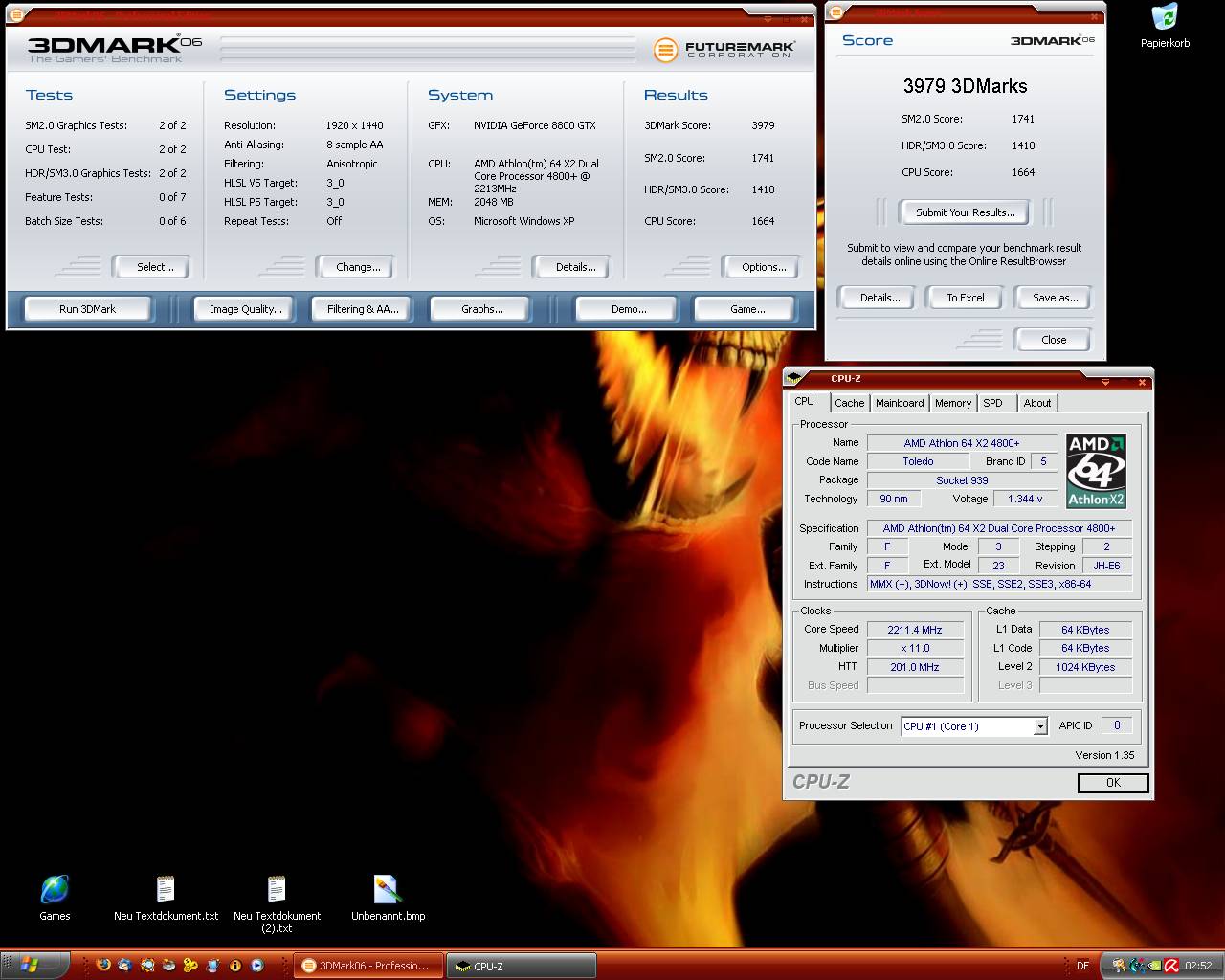Open the About tab in CPU-Z
Viewport: 1225px width, 980px height.
[x=1037, y=403]
